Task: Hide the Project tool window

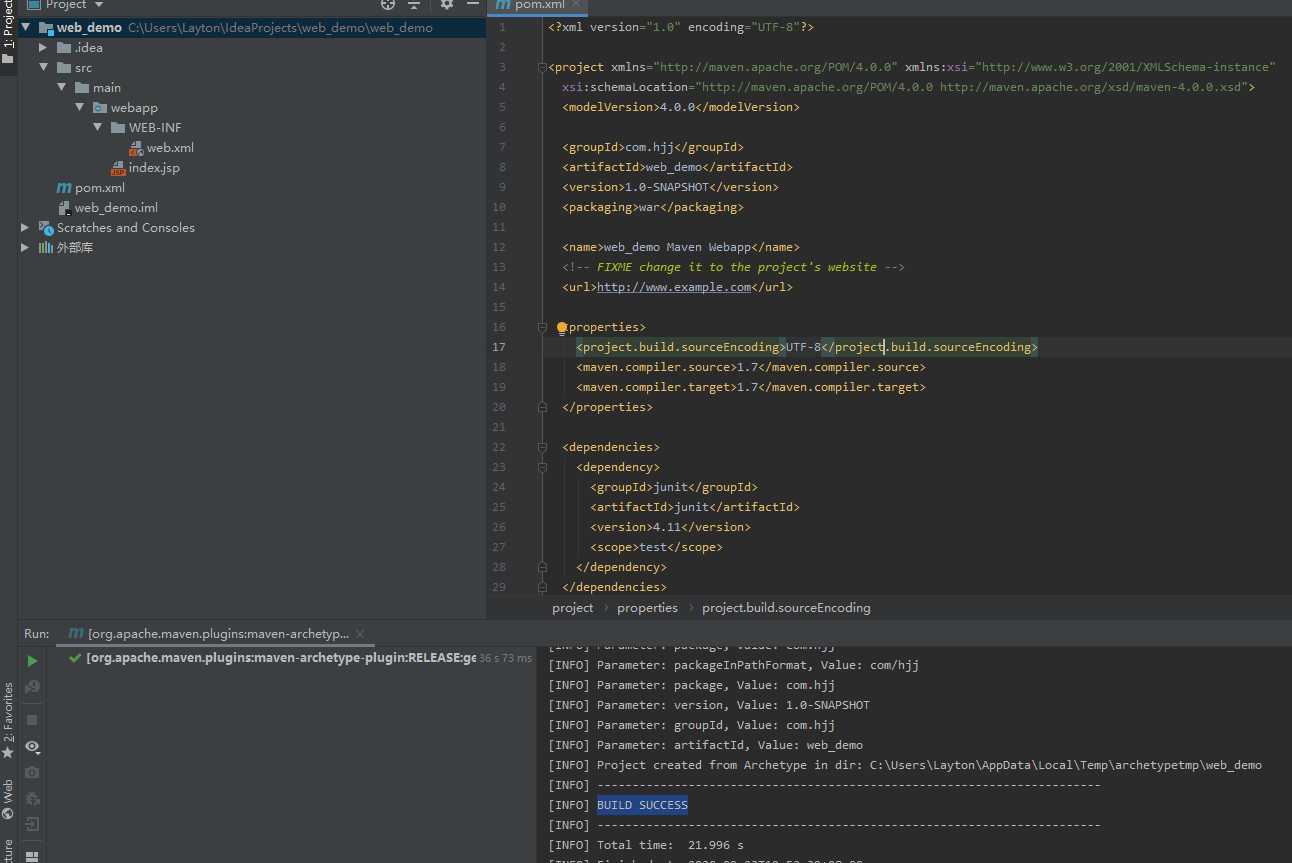Action: (x=473, y=4)
